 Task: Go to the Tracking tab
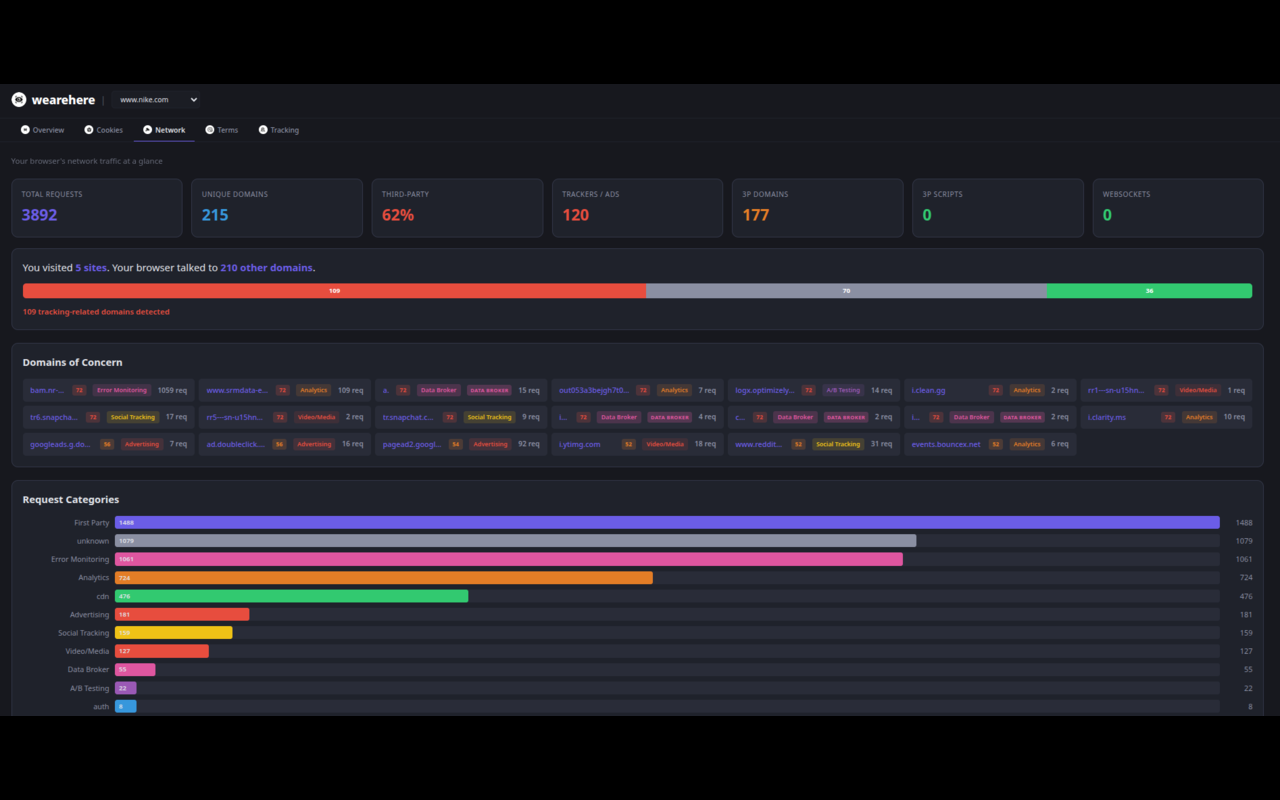(279, 130)
